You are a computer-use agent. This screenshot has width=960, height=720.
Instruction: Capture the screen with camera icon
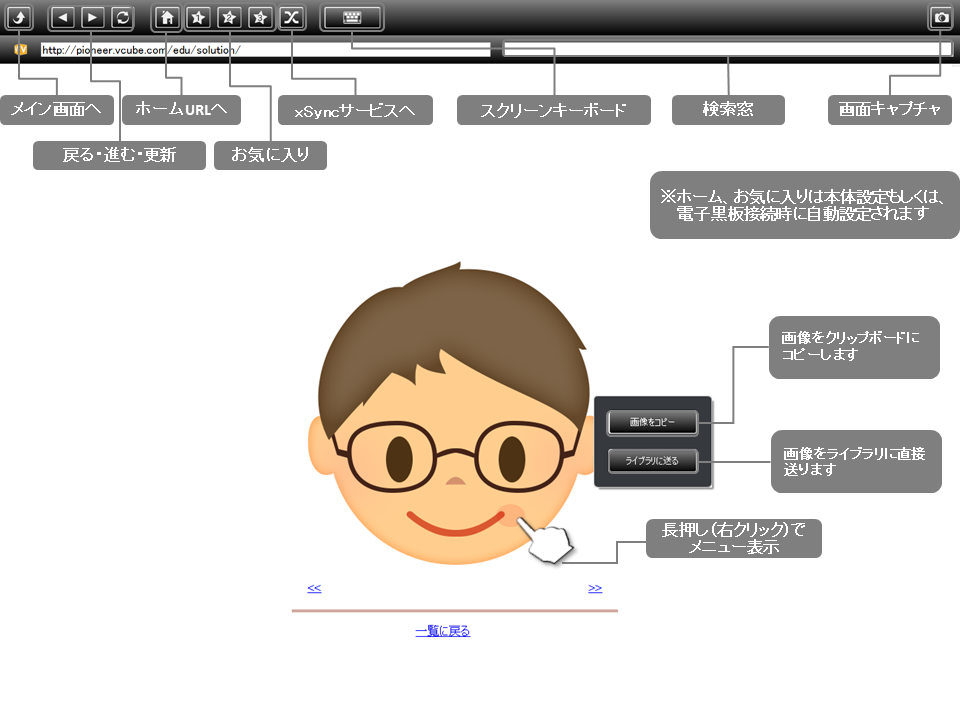coord(941,17)
